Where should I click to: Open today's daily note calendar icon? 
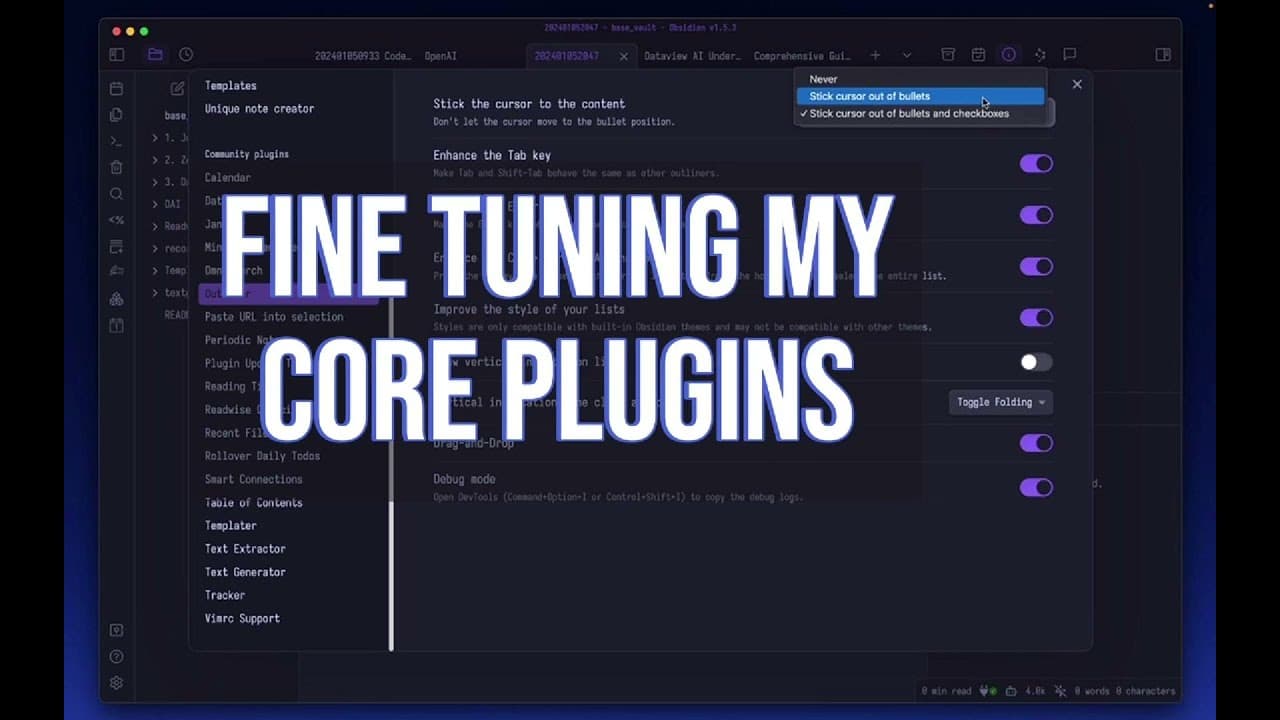pos(116,87)
